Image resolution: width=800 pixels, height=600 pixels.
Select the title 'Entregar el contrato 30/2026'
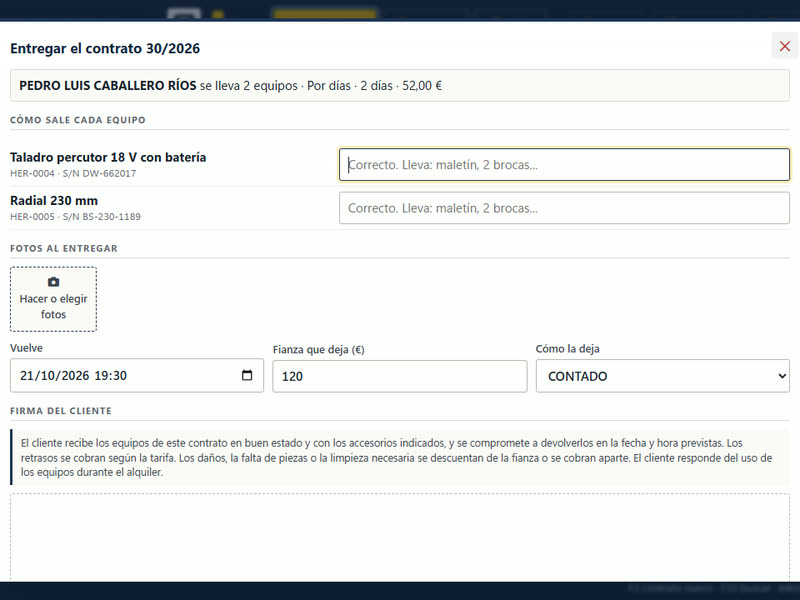point(105,48)
